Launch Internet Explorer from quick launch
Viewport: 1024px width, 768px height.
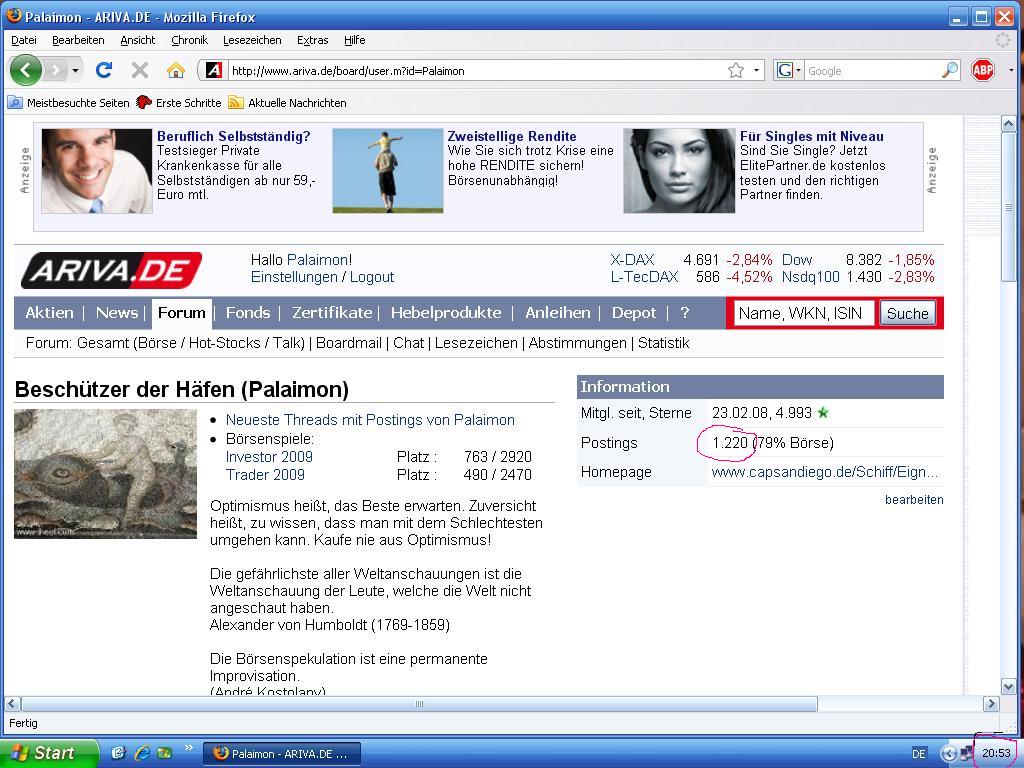(141, 753)
